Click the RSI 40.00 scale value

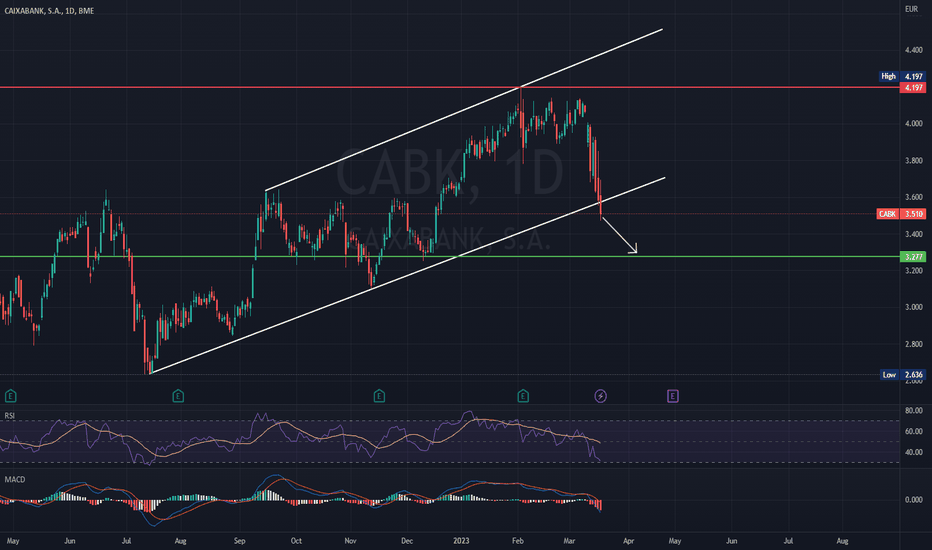pos(914,452)
